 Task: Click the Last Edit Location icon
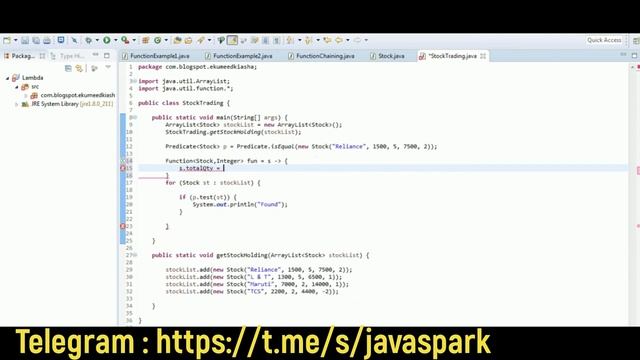pyautogui.click(x=327, y=40)
